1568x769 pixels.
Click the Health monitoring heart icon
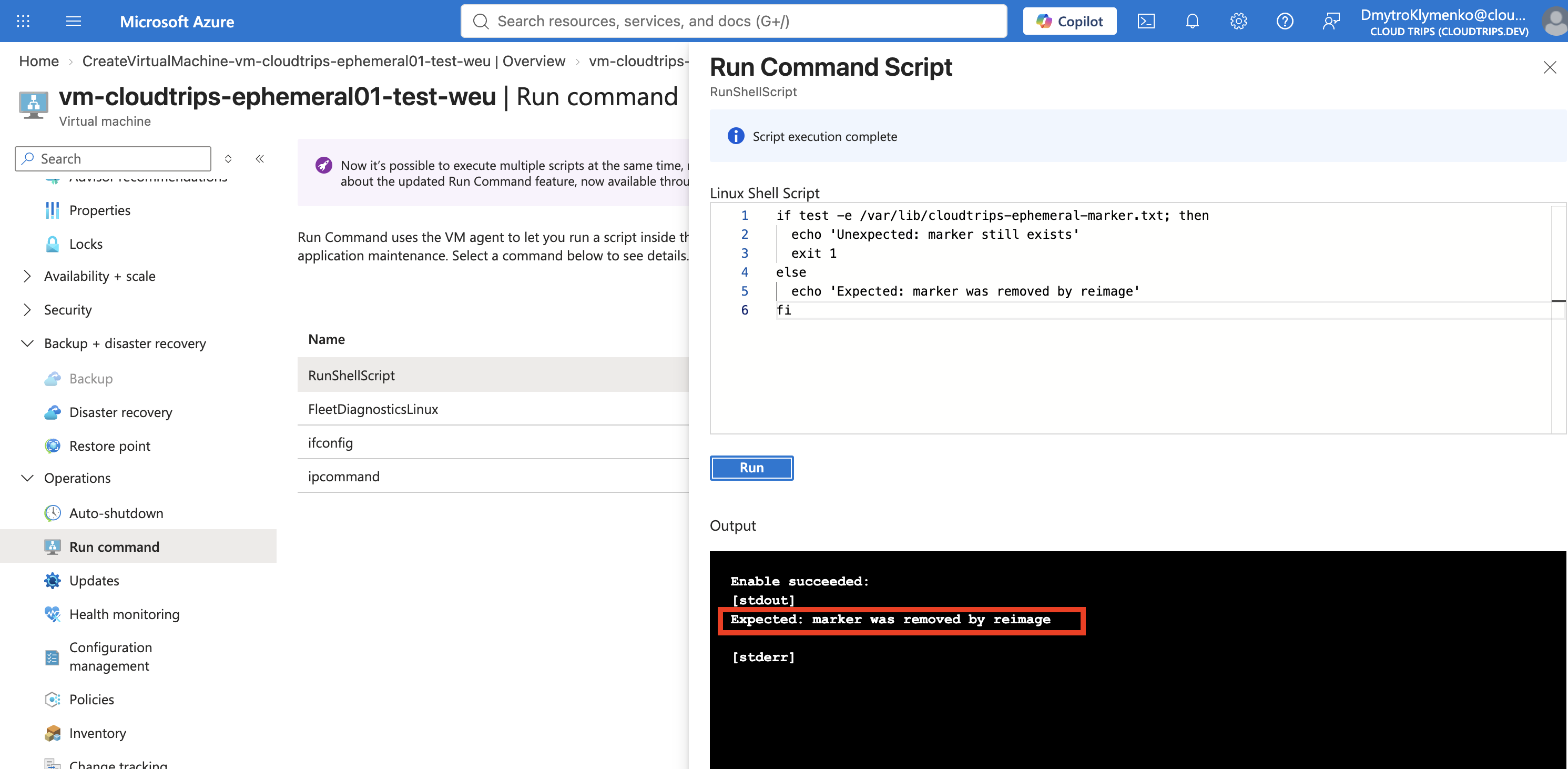[x=53, y=614]
